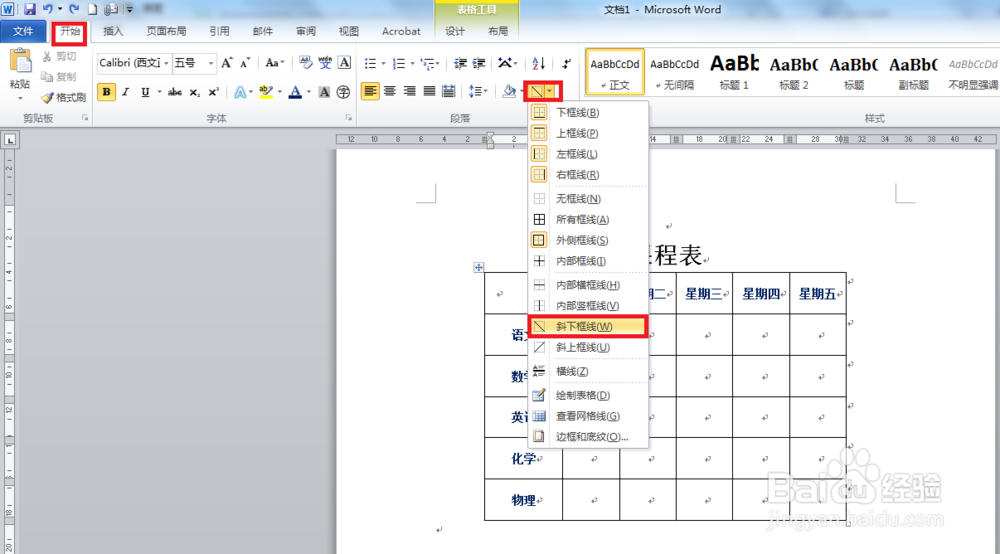This screenshot has width=1000, height=554.
Task: Open the Bullets list dropdown arrow
Action: pyautogui.click(x=383, y=64)
